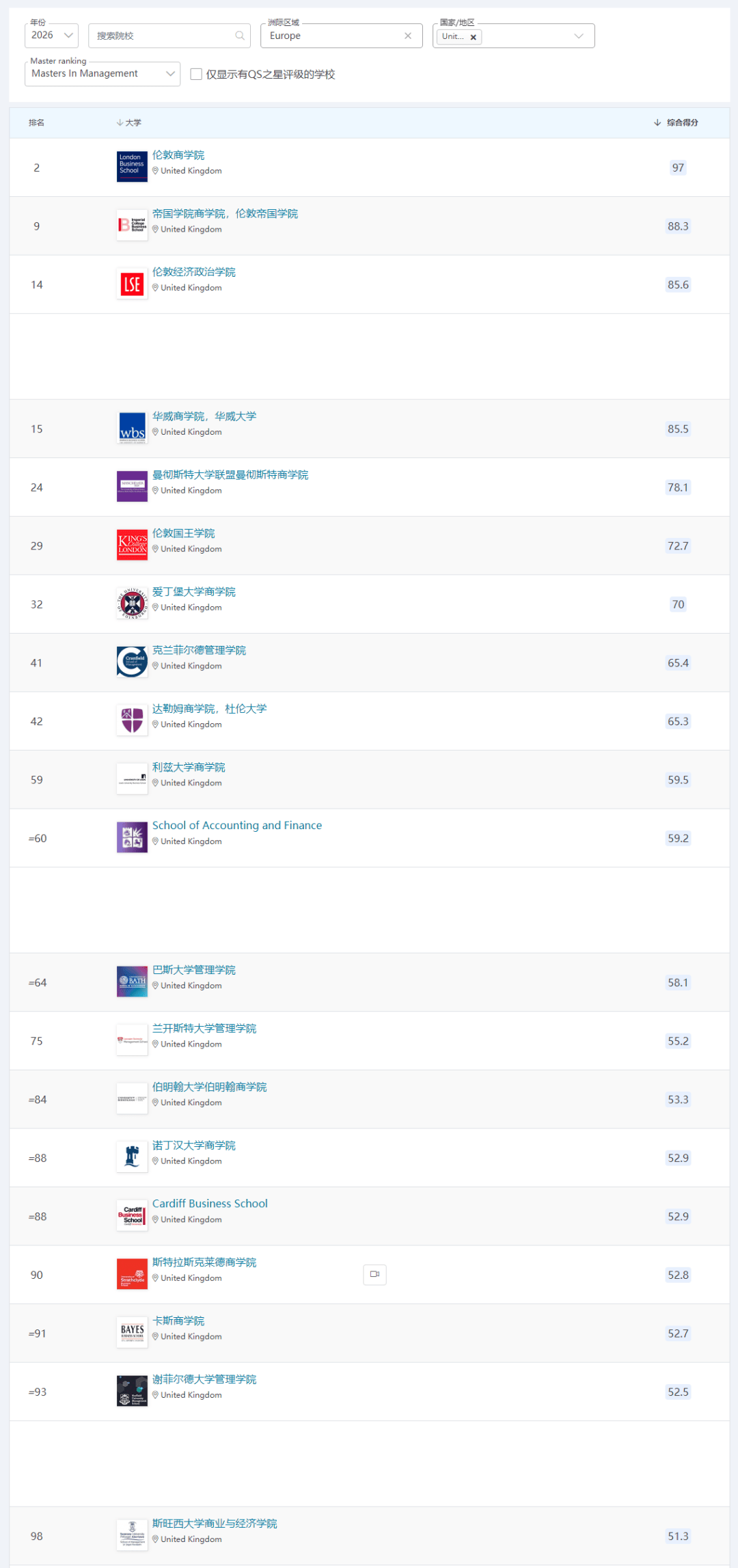Sort by the 综合得分 column header

tap(676, 122)
